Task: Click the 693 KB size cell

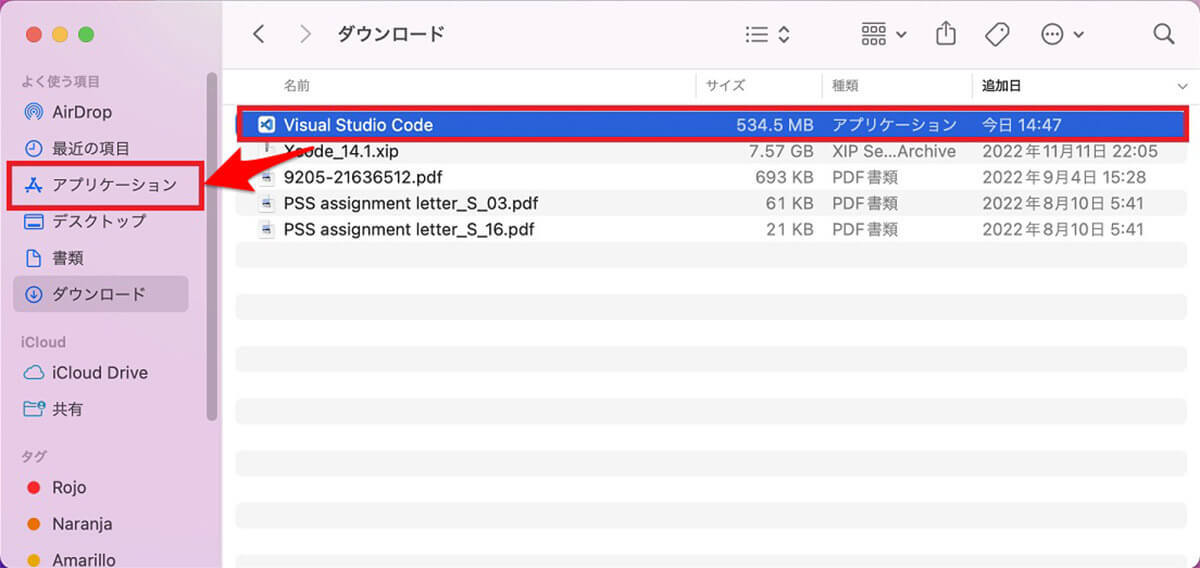Action: [x=785, y=178]
